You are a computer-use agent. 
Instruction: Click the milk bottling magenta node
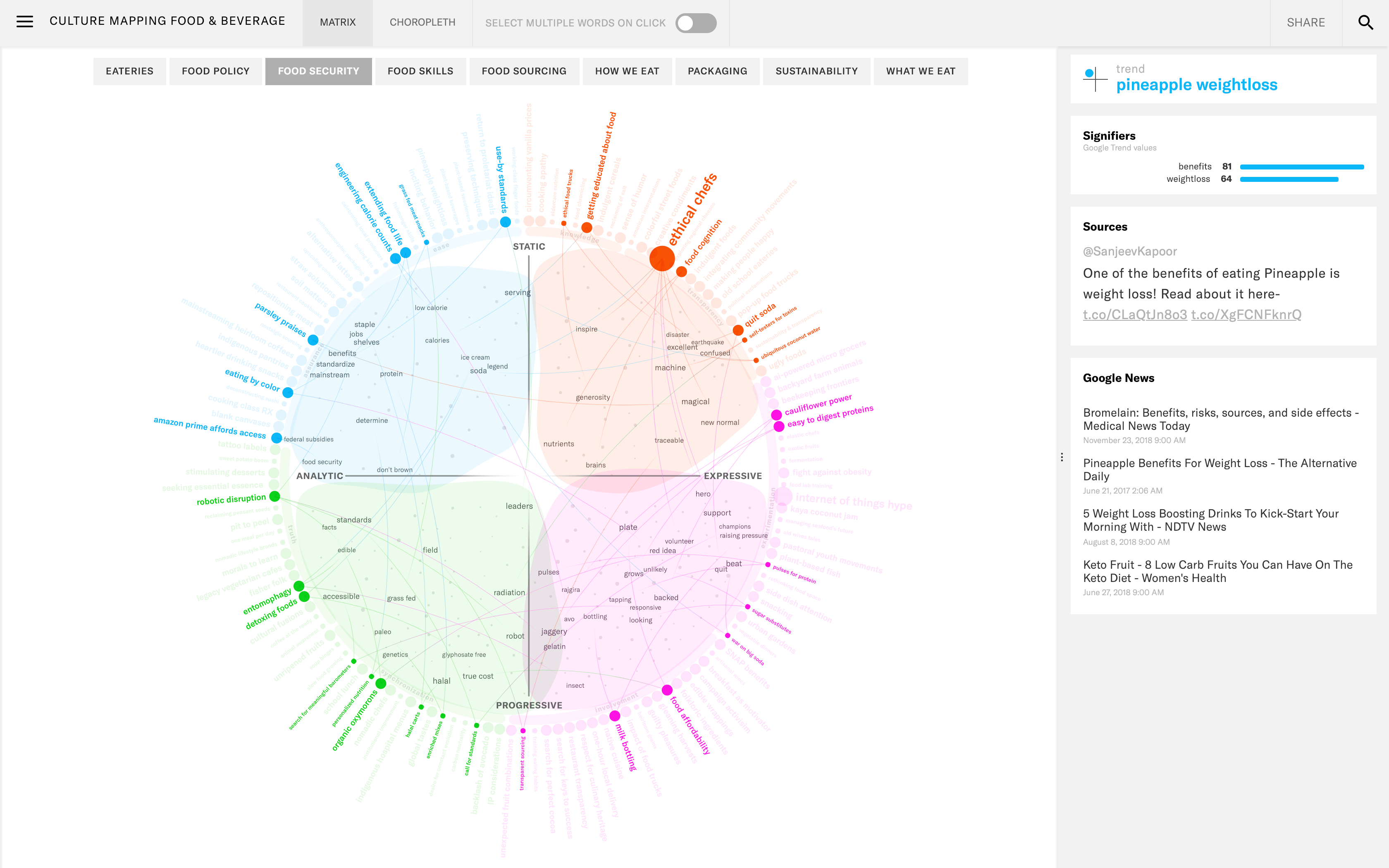click(x=615, y=716)
